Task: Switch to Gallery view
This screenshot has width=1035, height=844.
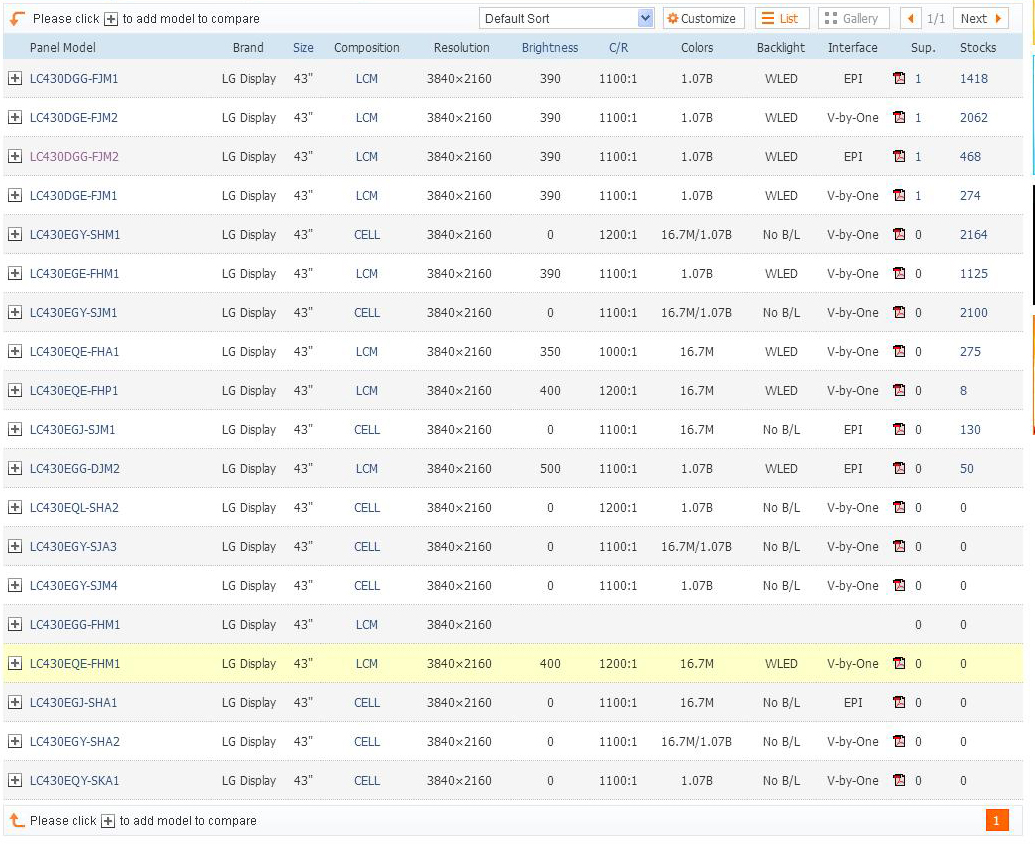Action: coord(853,18)
